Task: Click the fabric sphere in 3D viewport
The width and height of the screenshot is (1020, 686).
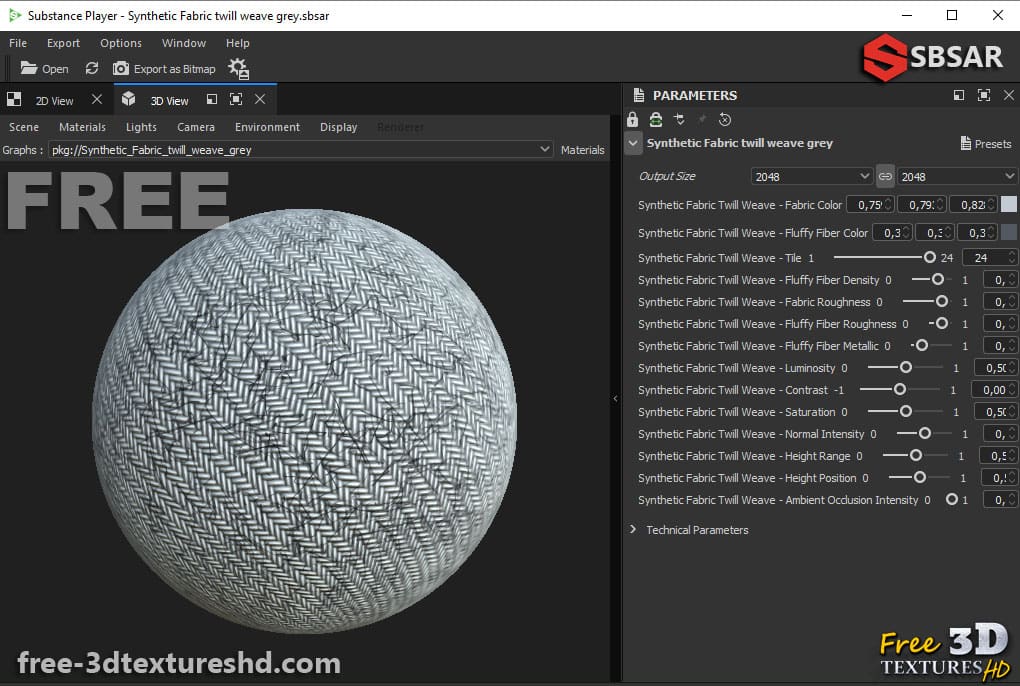Action: (x=304, y=421)
